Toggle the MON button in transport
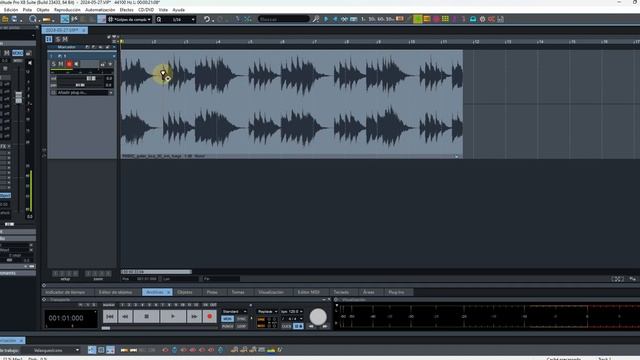The width and height of the screenshot is (640, 360). tap(227, 319)
